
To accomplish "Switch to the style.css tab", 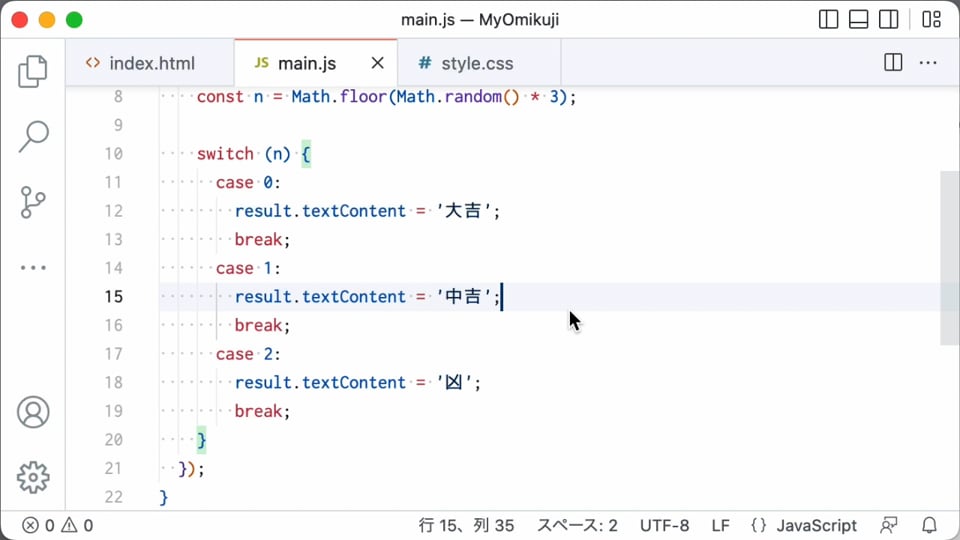I will coord(466,63).
